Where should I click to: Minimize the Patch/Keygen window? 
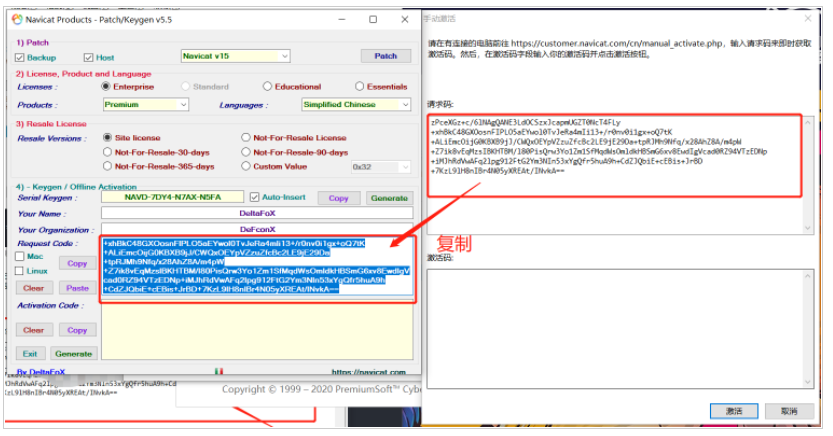click(342, 20)
